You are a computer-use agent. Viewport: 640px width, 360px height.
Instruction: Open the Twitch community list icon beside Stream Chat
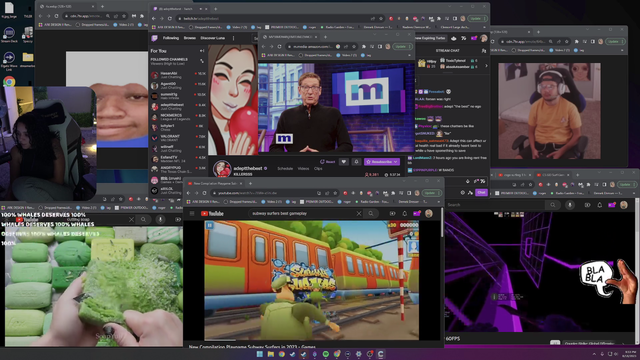(484, 51)
